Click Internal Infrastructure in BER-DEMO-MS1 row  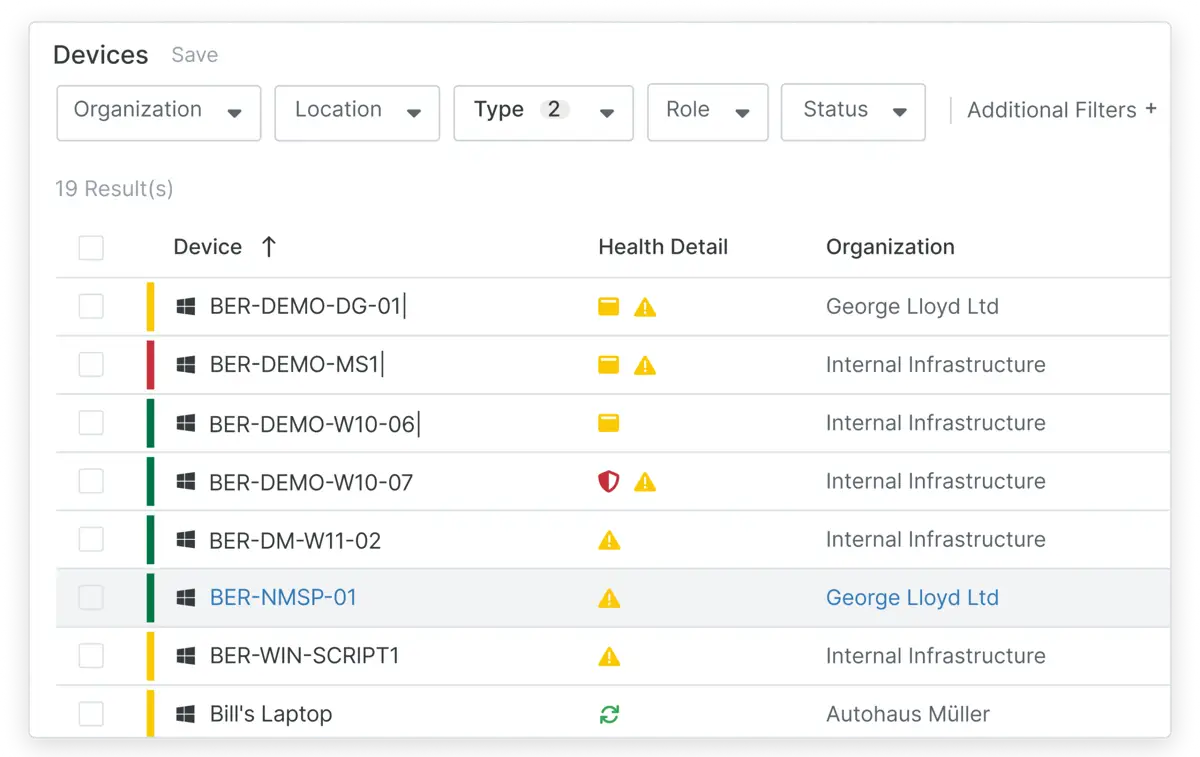tap(936, 365)
